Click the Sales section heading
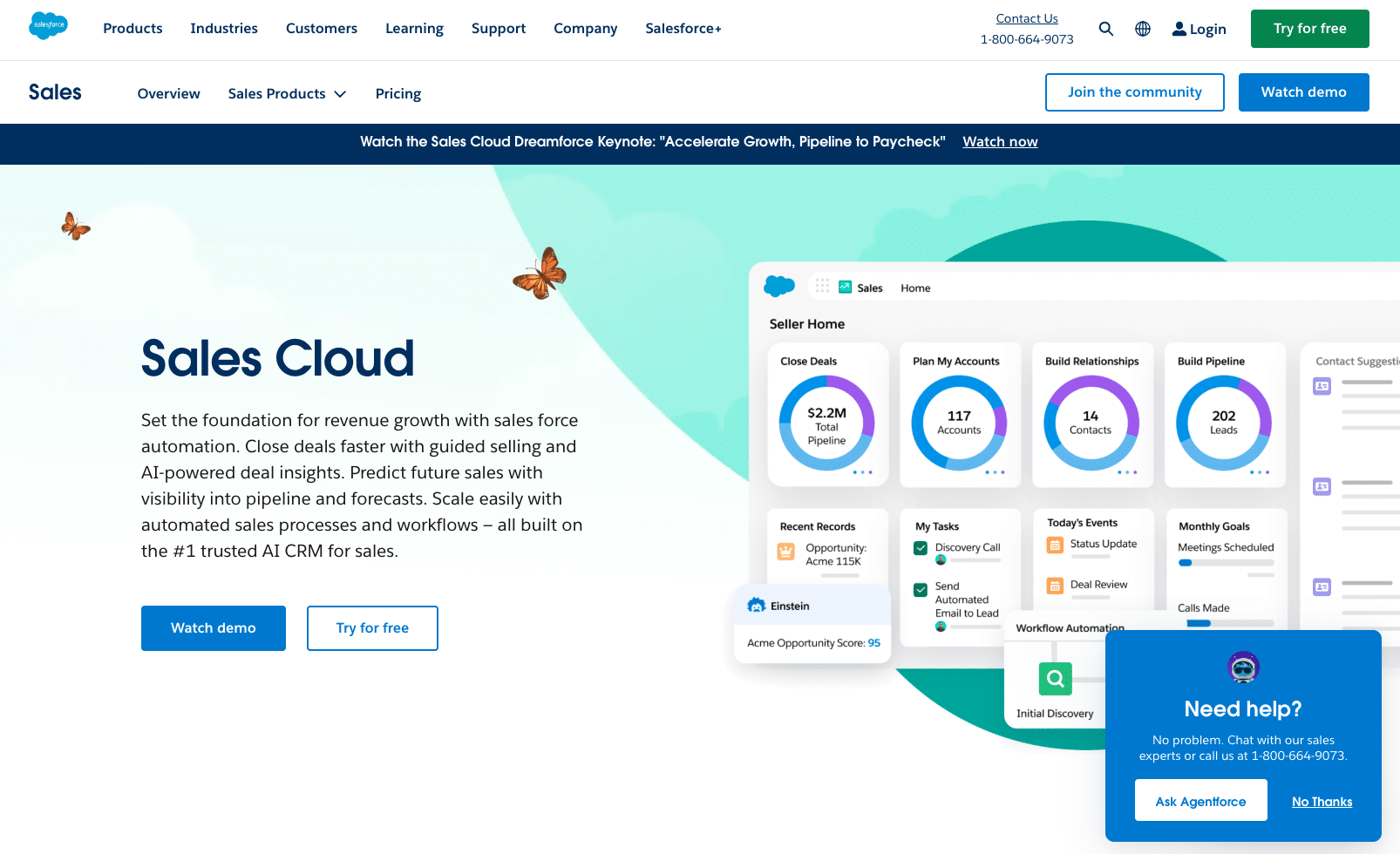Image resolution: width=1400 pixels, height=854 pixels. 55,92
